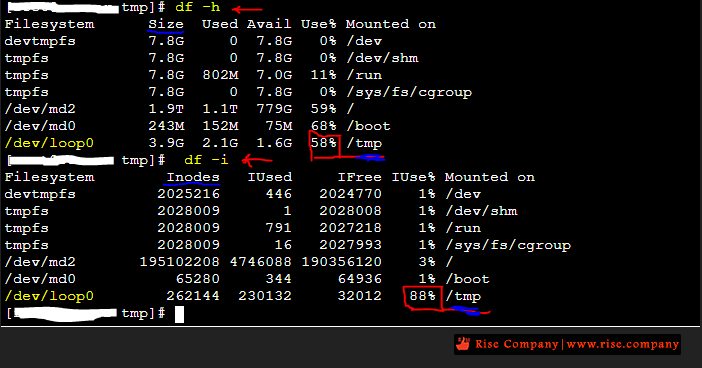Select the 'IFree' column header
This screenshot has width=702, height=368.
tap(359, 177)
